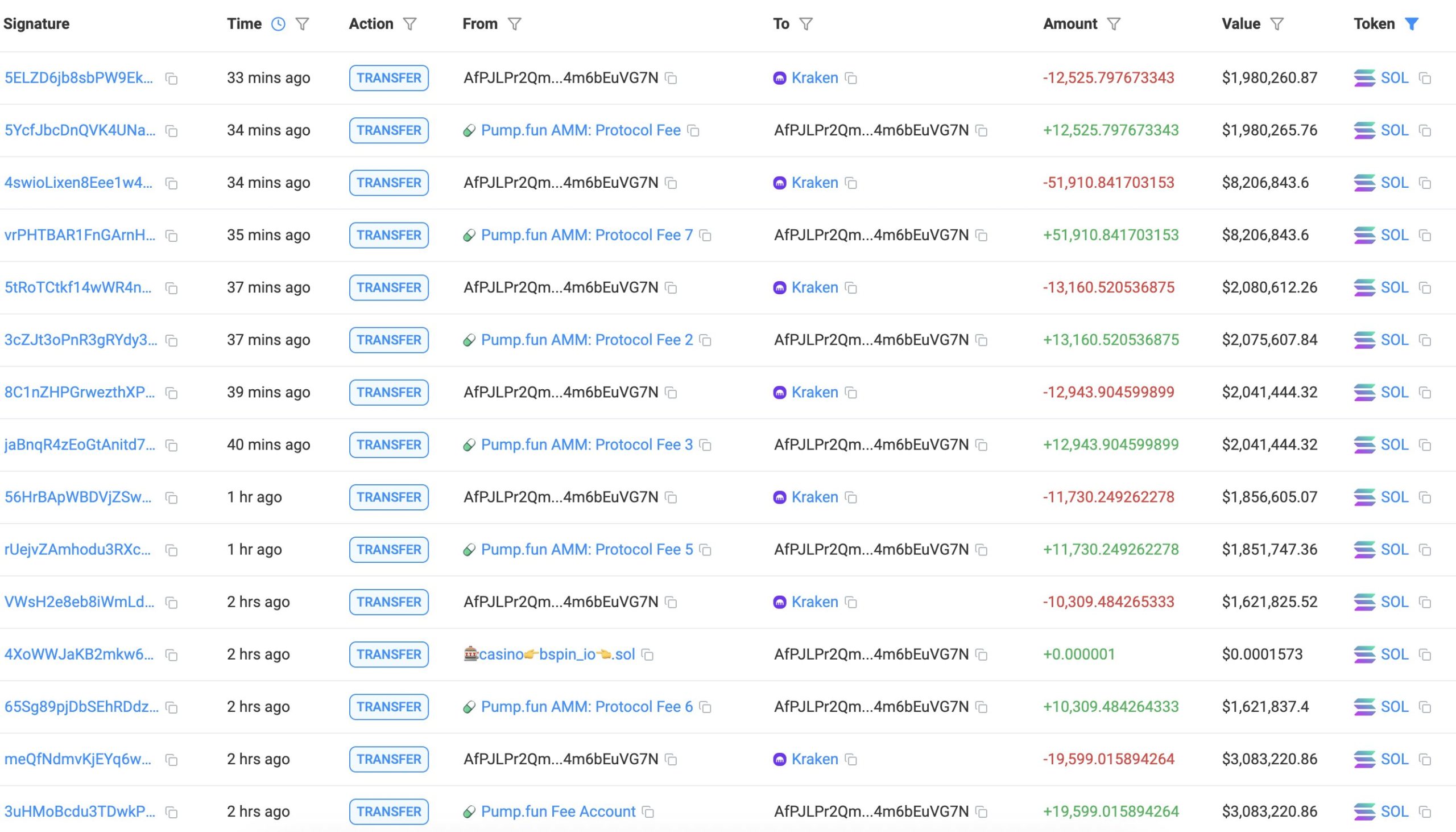Screen dimensions: 1456x832
Task: Open the Action column filter
Action: pos(409,24)
